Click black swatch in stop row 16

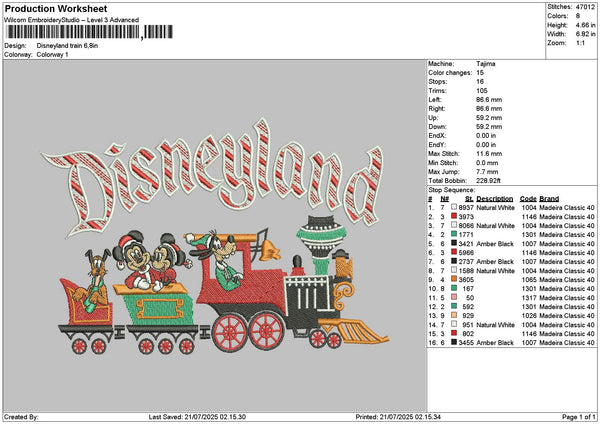454,342
